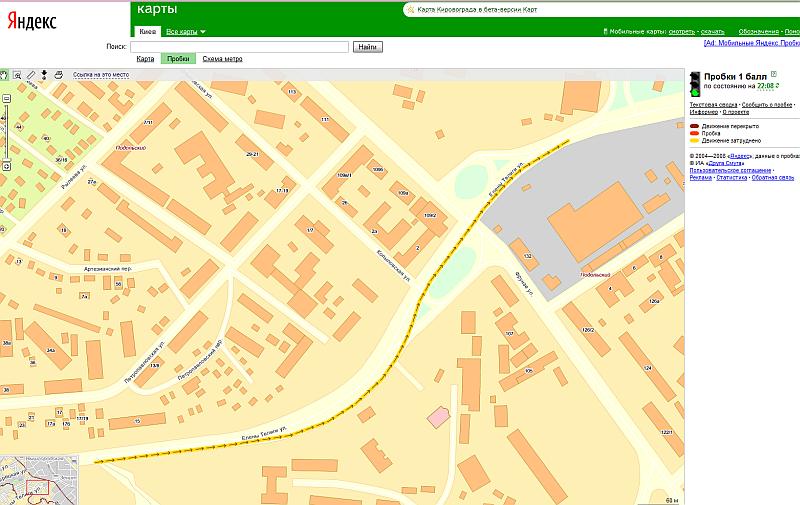Screen dimensions: 800x505
Task: Click in the Поиск search field
Action: pyautogui.click(x=239, y=46)
